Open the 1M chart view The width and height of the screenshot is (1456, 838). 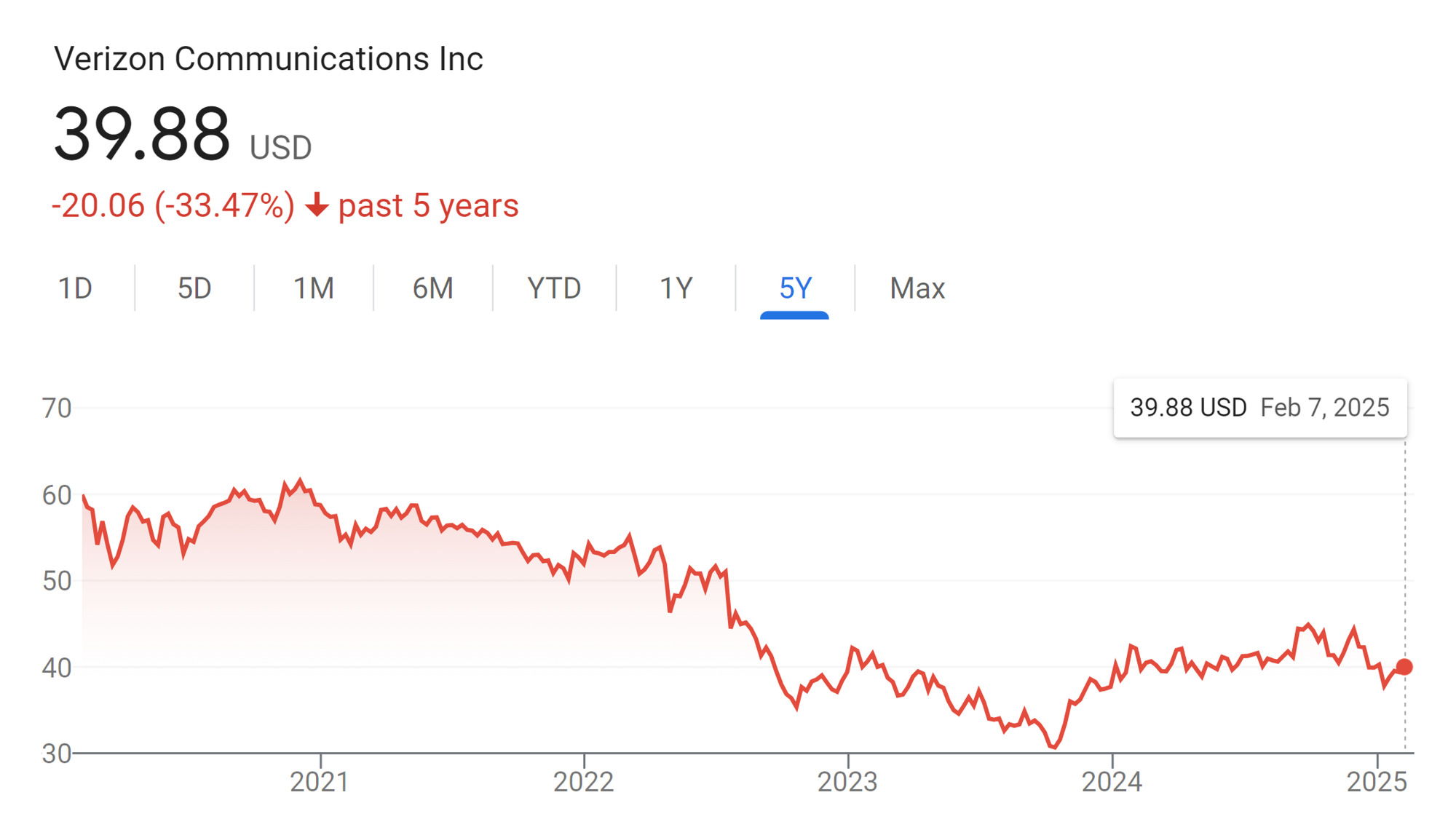[x=314, y=288]
